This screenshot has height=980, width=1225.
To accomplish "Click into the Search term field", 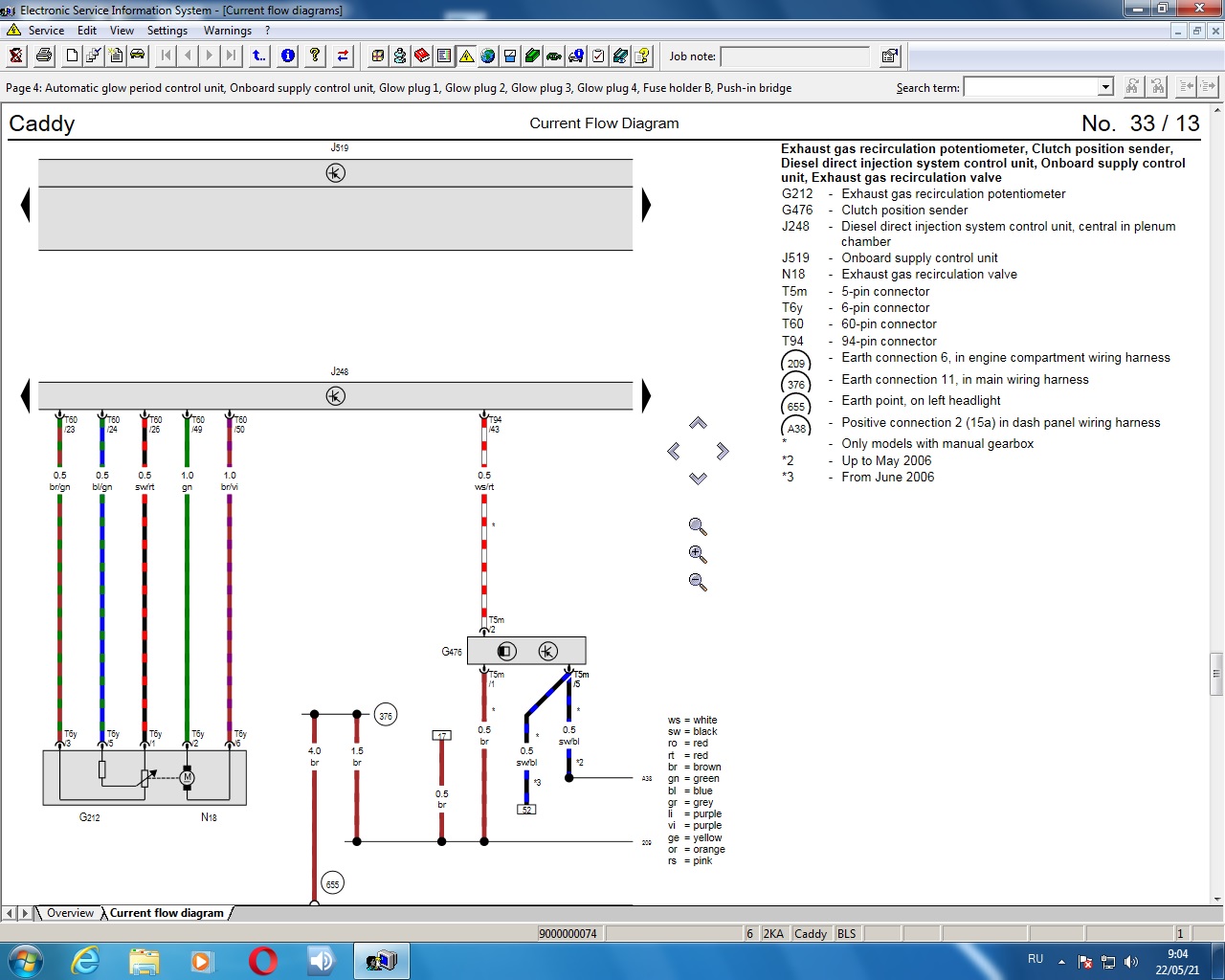I will point(1032,87).
